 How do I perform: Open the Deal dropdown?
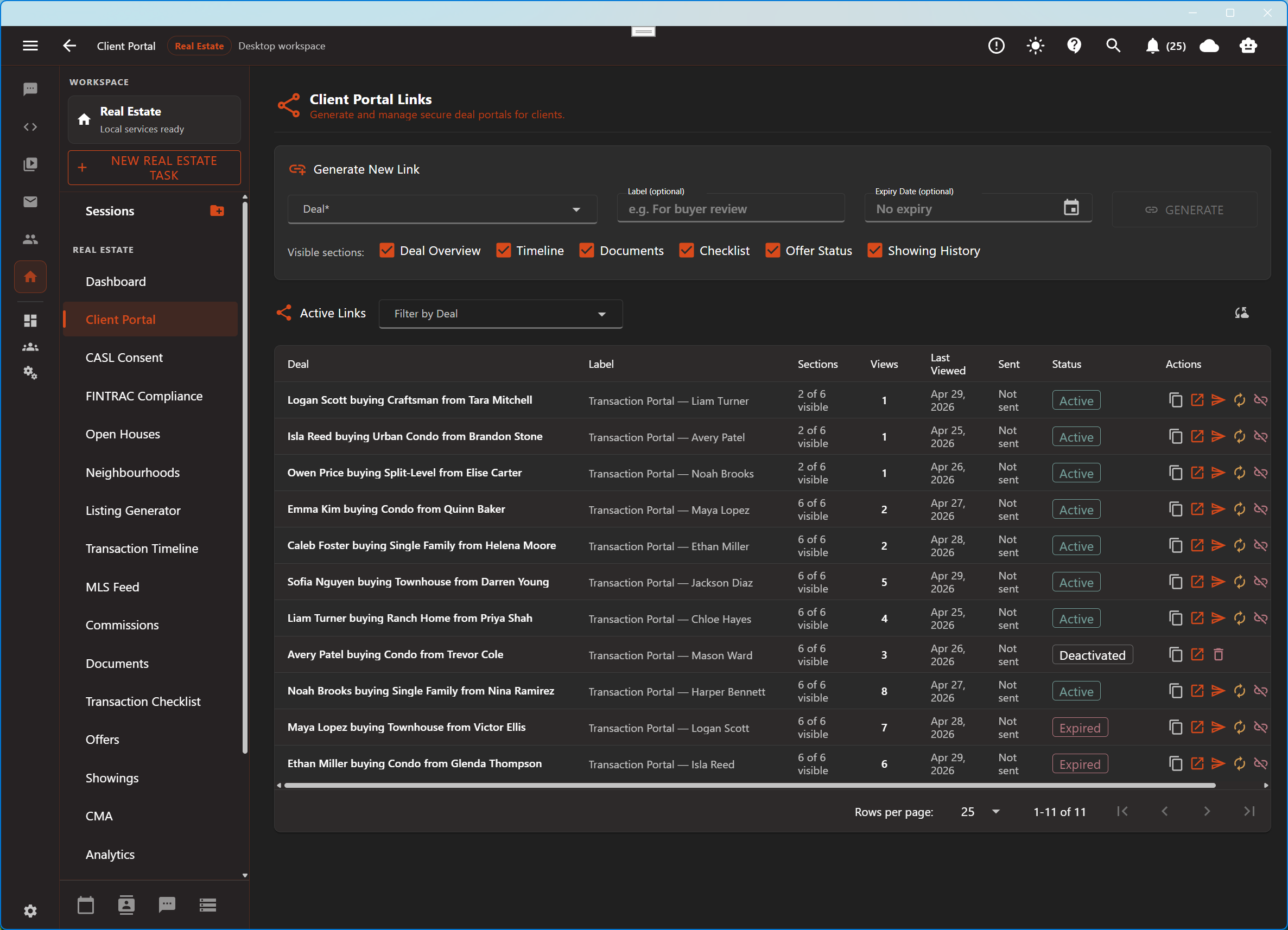tap(442, 209)
